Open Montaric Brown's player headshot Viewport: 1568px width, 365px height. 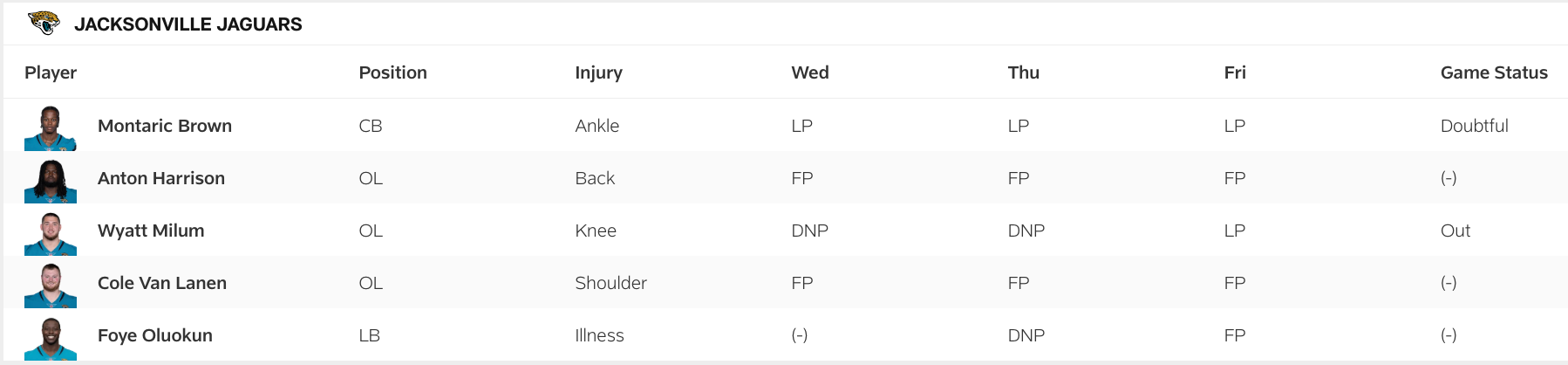pos(51,127)
